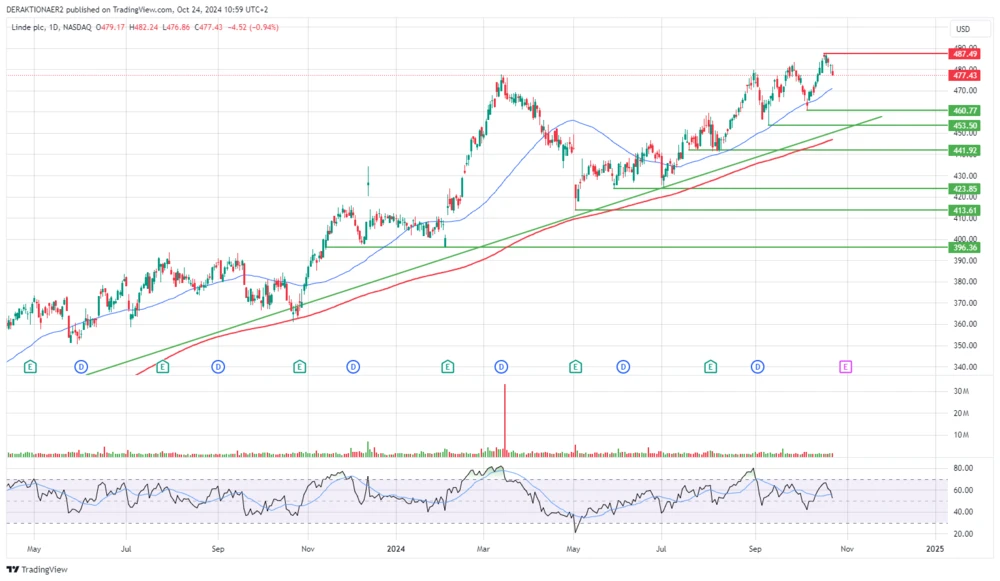Click the first green earnings E badge

(30, 367)
